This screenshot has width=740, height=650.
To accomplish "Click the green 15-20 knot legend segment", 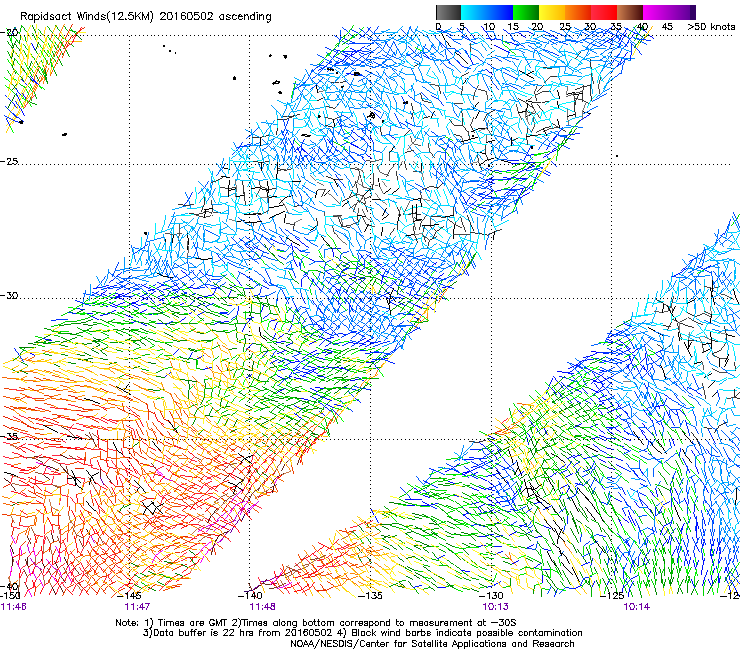I will (x=526, y=12).
